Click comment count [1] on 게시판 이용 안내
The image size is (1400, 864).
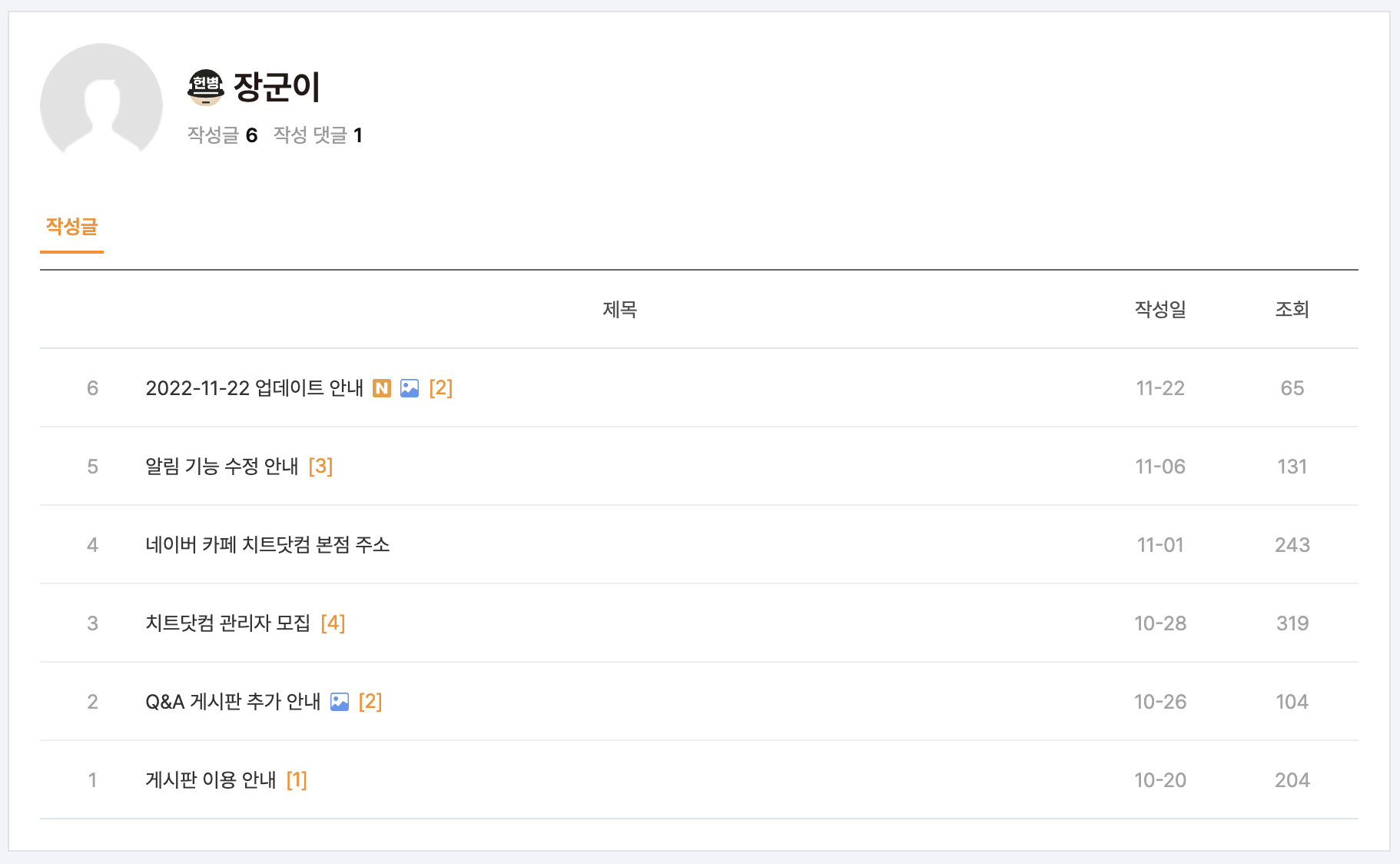[297, 780]
